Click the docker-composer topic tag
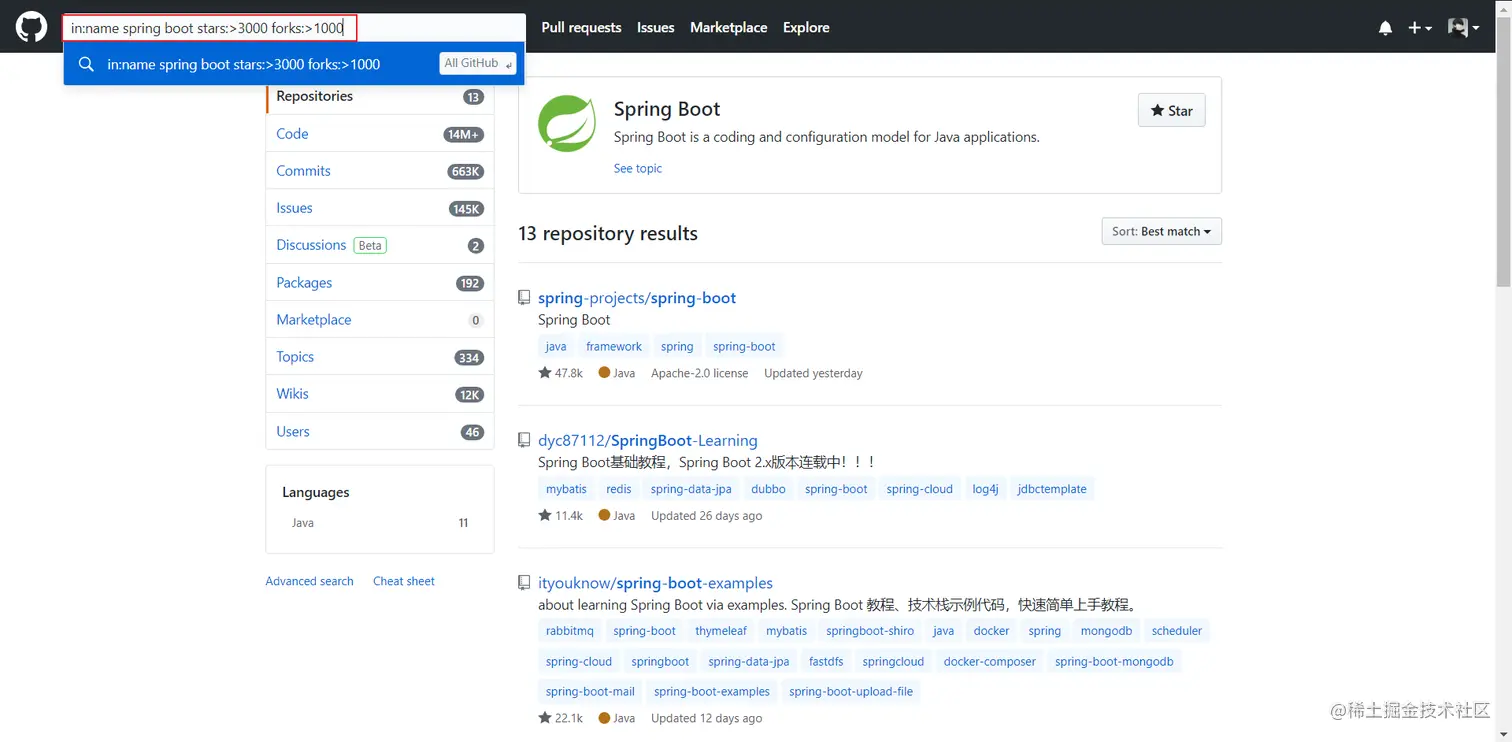Image resolution: width=1512 pixels, height=742 pixels. pos(990,661)
